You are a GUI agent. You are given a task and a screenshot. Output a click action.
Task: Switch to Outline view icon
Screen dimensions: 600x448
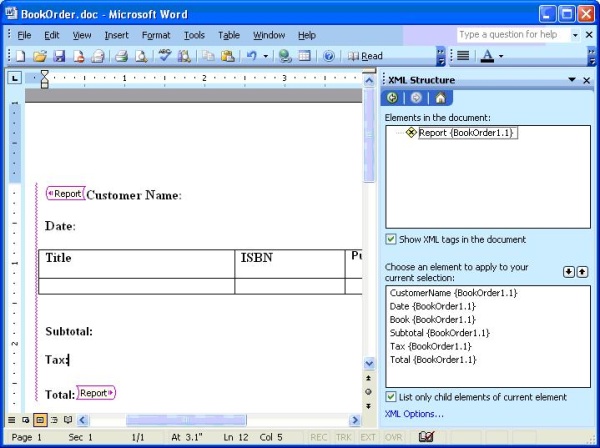54,420
